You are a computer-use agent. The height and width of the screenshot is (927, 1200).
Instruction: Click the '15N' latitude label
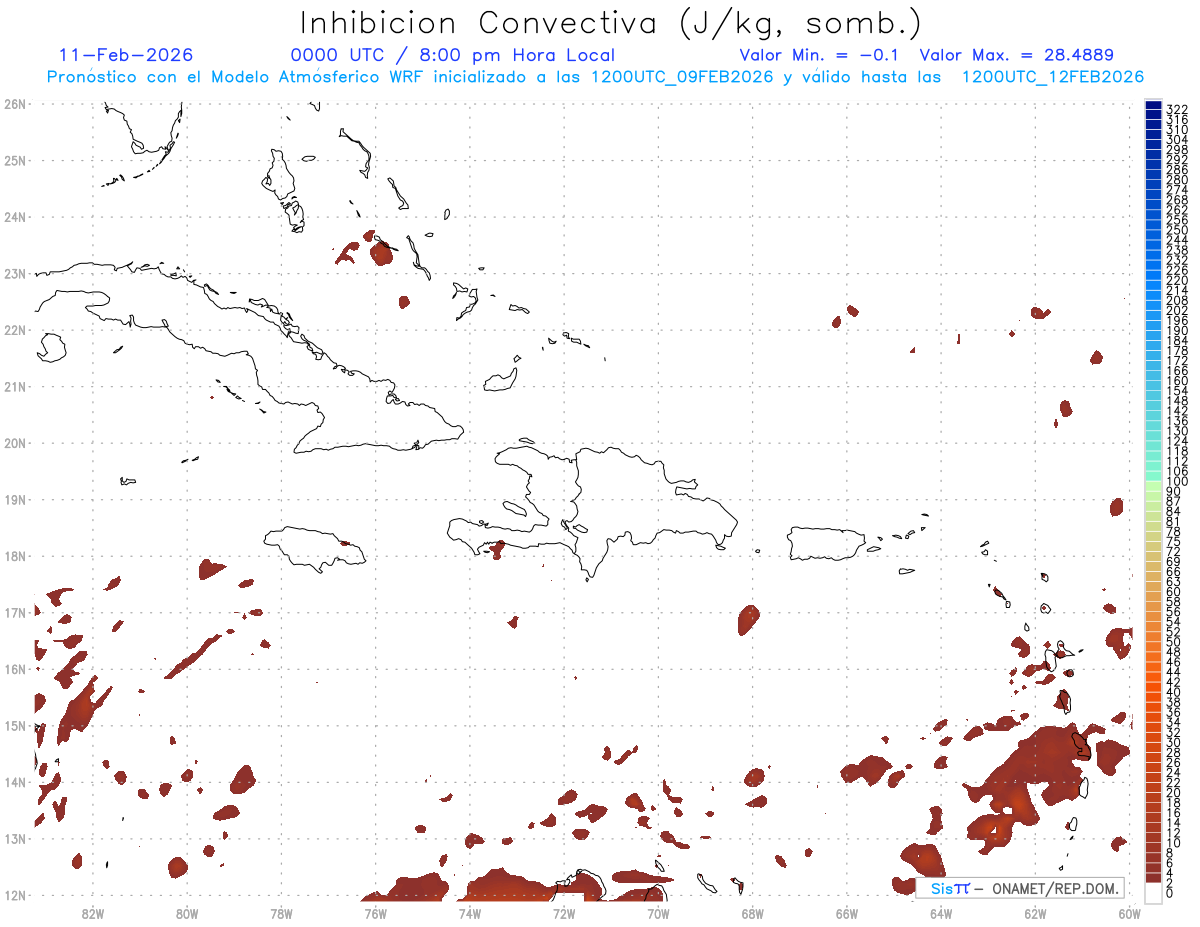tap(15, 725)
